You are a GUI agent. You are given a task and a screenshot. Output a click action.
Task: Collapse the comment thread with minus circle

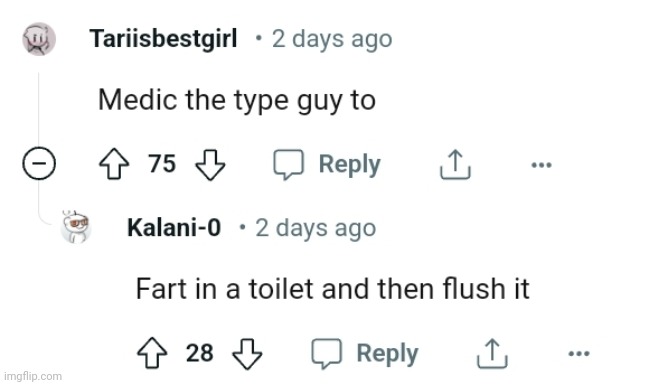[x=39, y=163]
